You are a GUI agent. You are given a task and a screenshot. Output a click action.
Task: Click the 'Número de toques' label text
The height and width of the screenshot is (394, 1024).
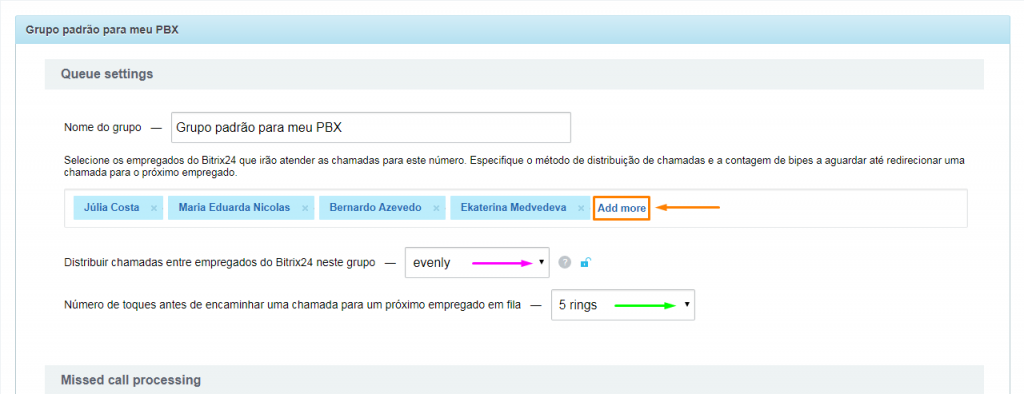tap(293, 305)
